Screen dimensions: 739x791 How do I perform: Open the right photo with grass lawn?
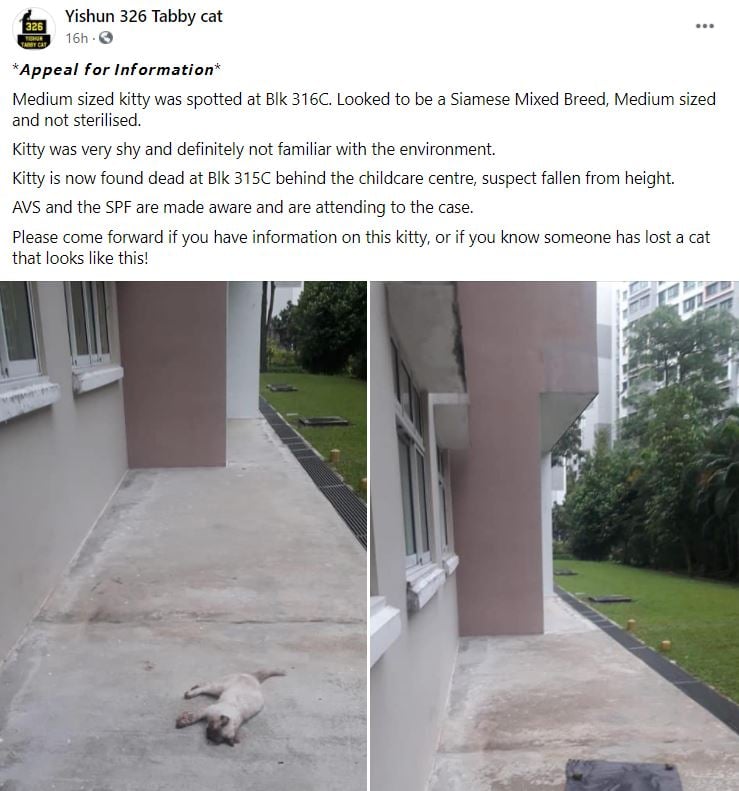click(x=554, y=536)
